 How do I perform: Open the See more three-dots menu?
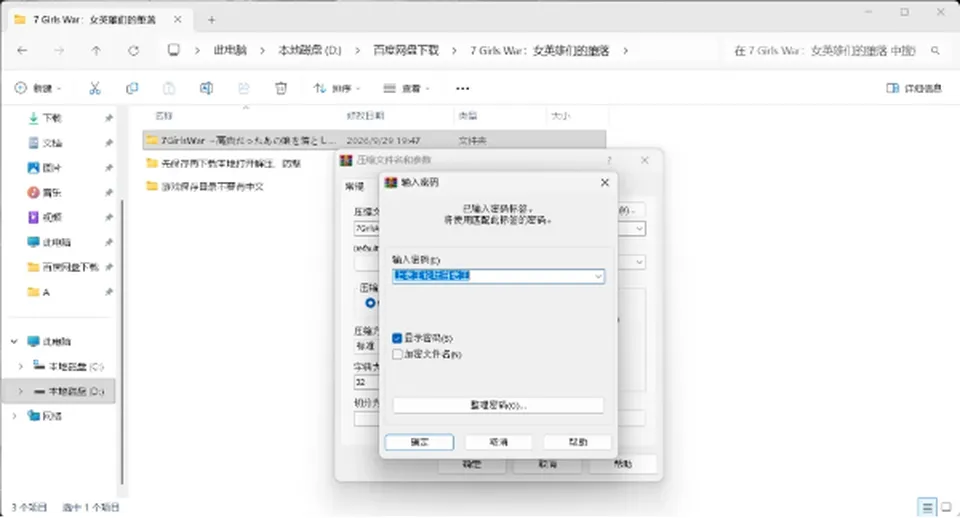click(x=462, y=88)
